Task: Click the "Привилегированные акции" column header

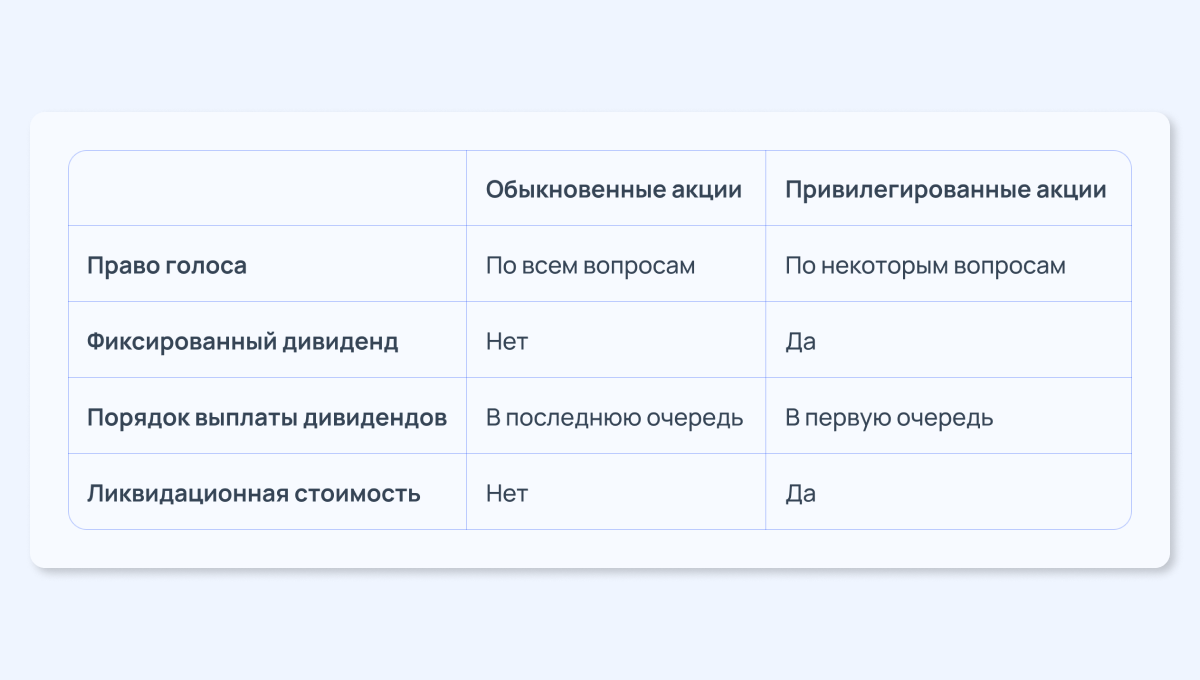Action: [x=945, y=189]
